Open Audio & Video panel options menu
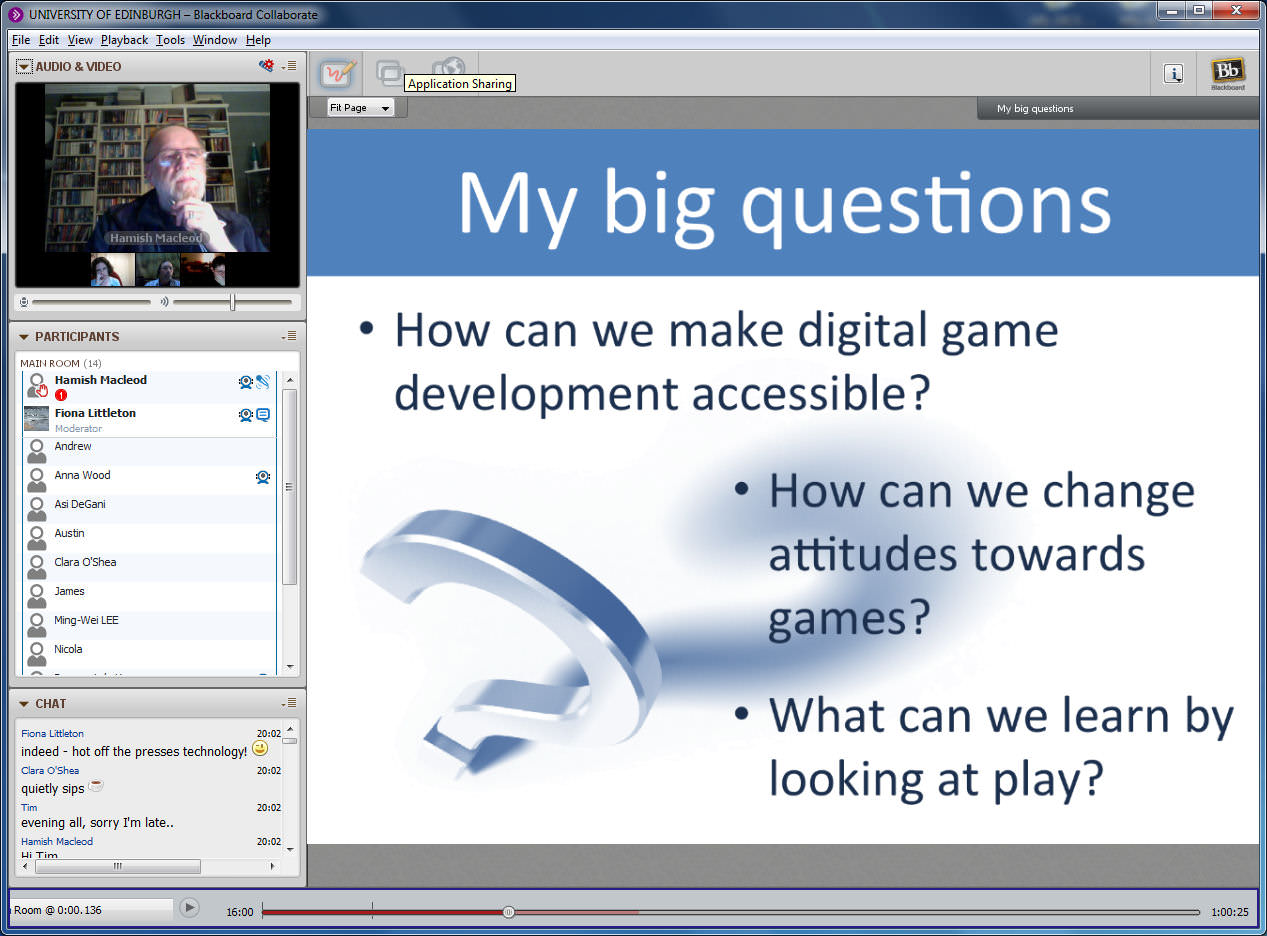1267x936 pixels. [x=289, y=66]
